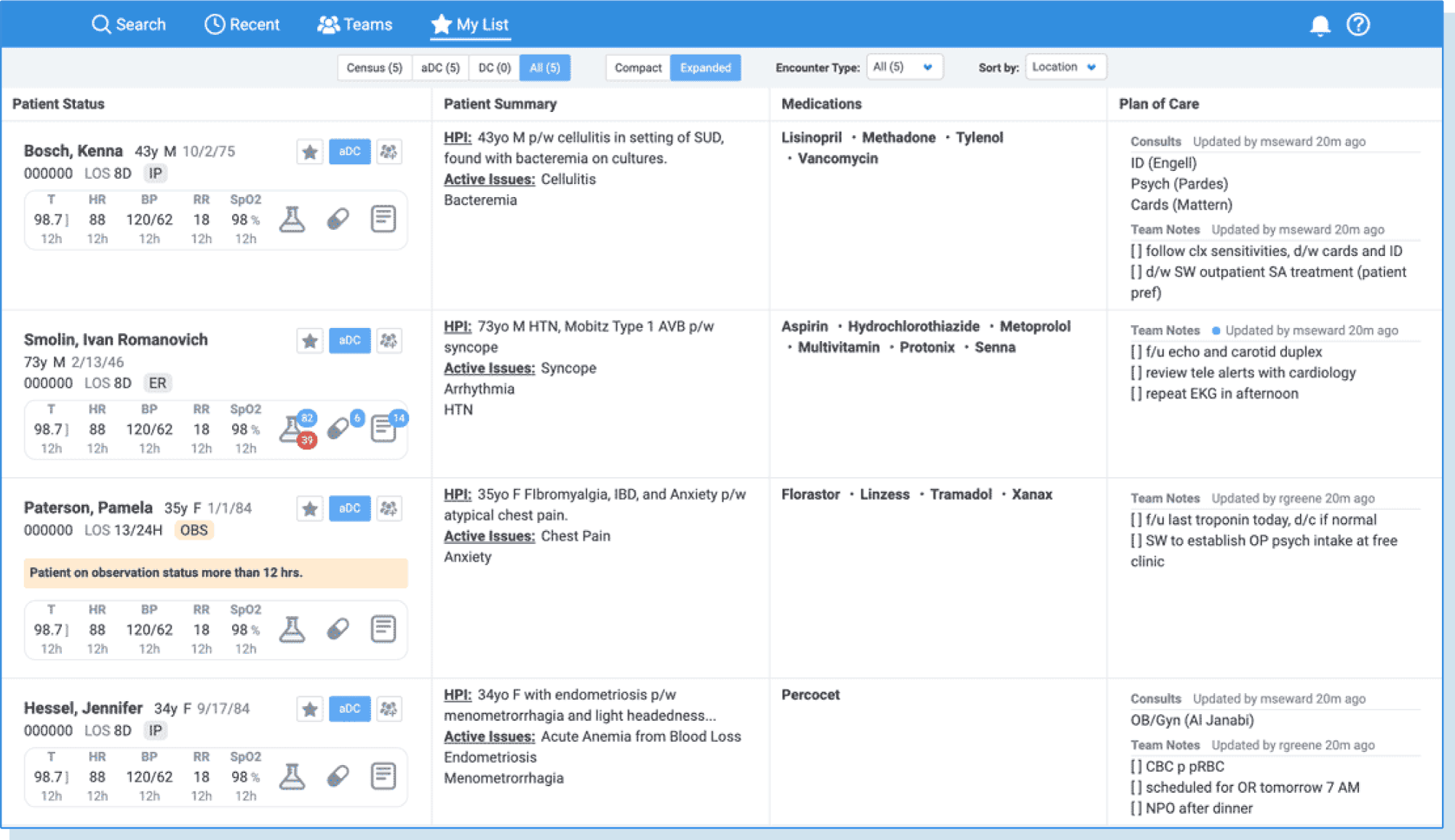Switch to the Recent tab
1455x840 pixels.
(x=242, y=24)
